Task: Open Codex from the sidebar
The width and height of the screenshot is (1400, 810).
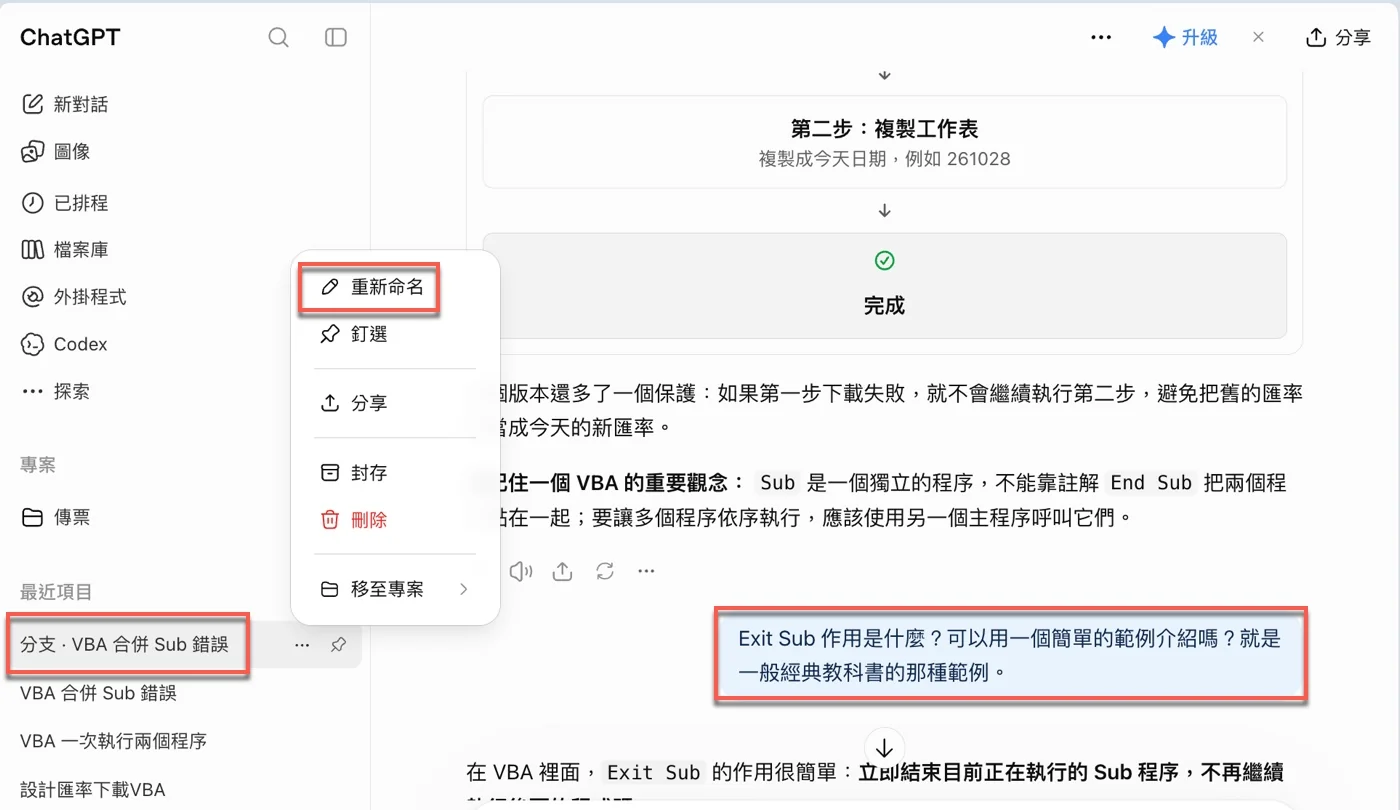Action: pos(64,344)
